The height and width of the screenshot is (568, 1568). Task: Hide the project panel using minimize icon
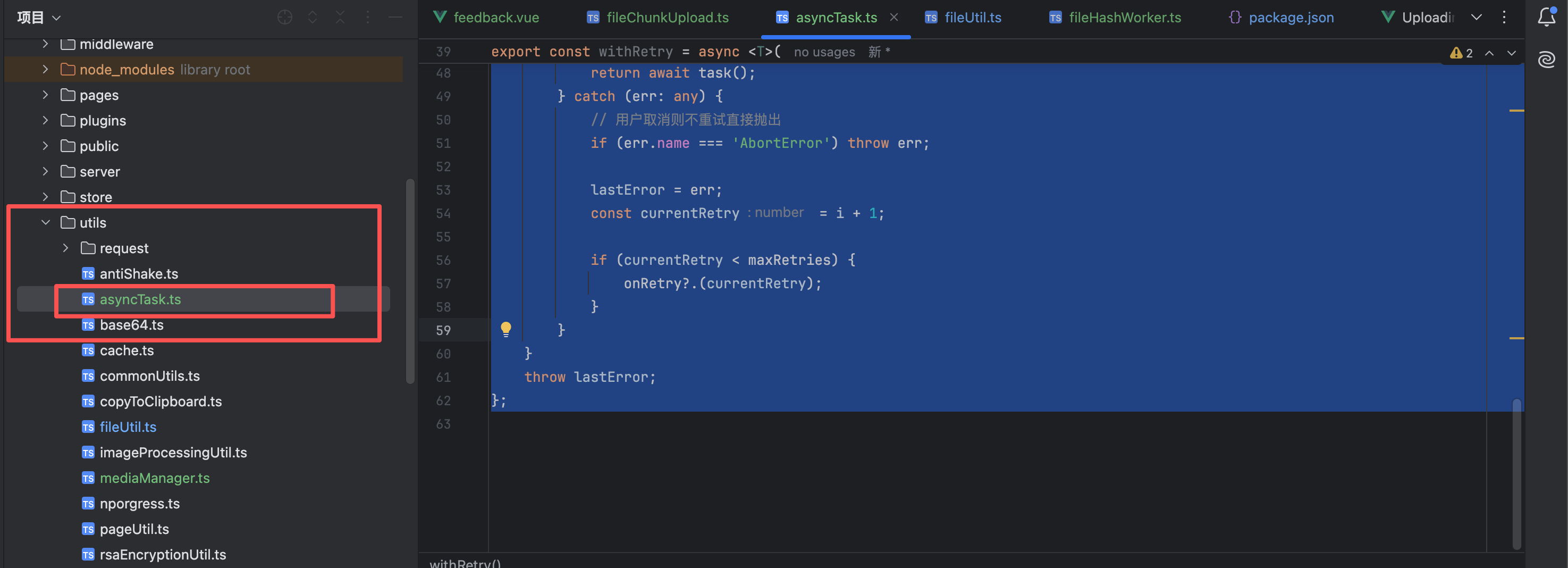[x=395, y=17]
